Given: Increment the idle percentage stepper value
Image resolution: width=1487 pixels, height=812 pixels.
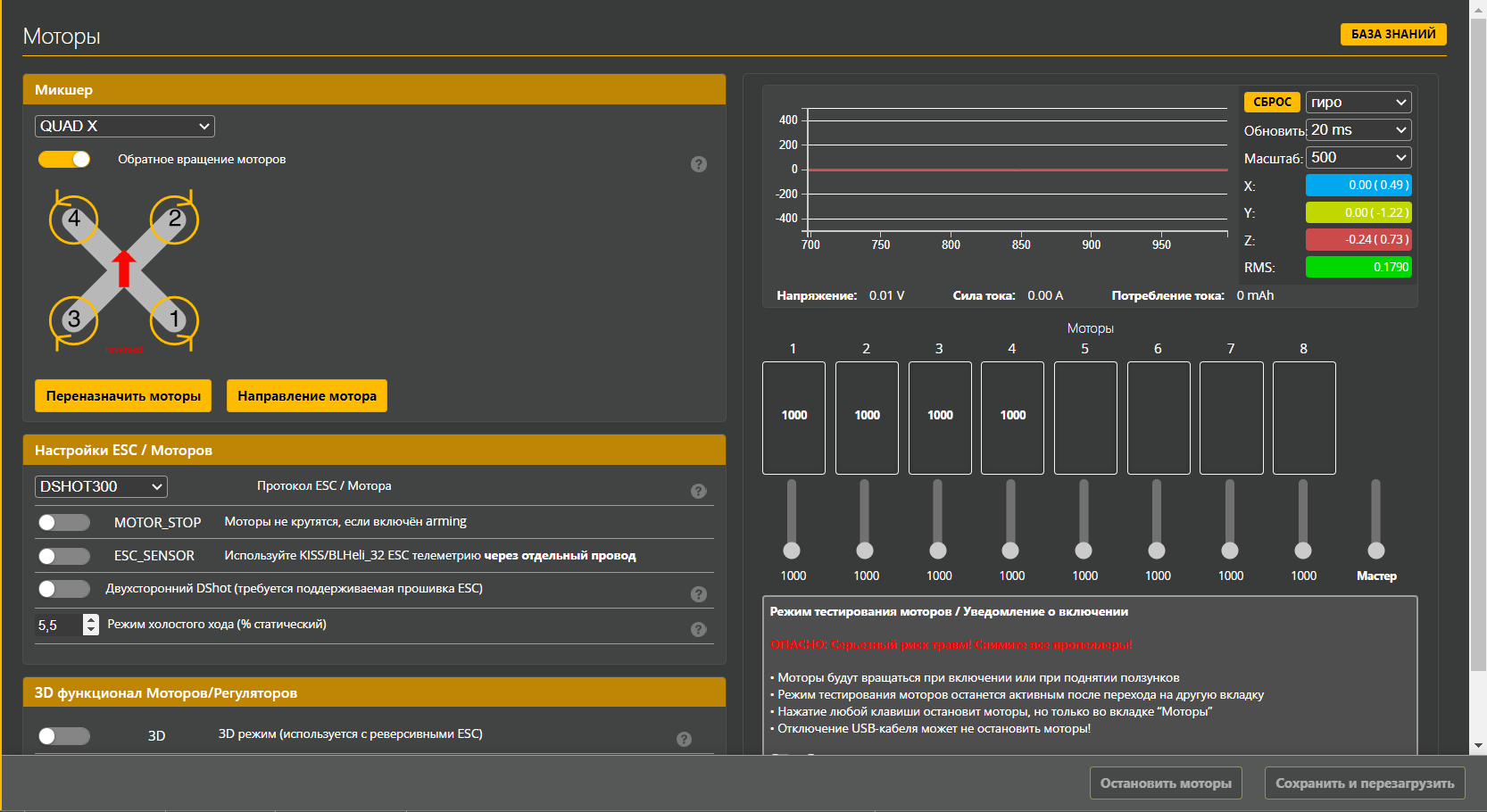Looking at the screenshot, I should (x=91, y=619).
